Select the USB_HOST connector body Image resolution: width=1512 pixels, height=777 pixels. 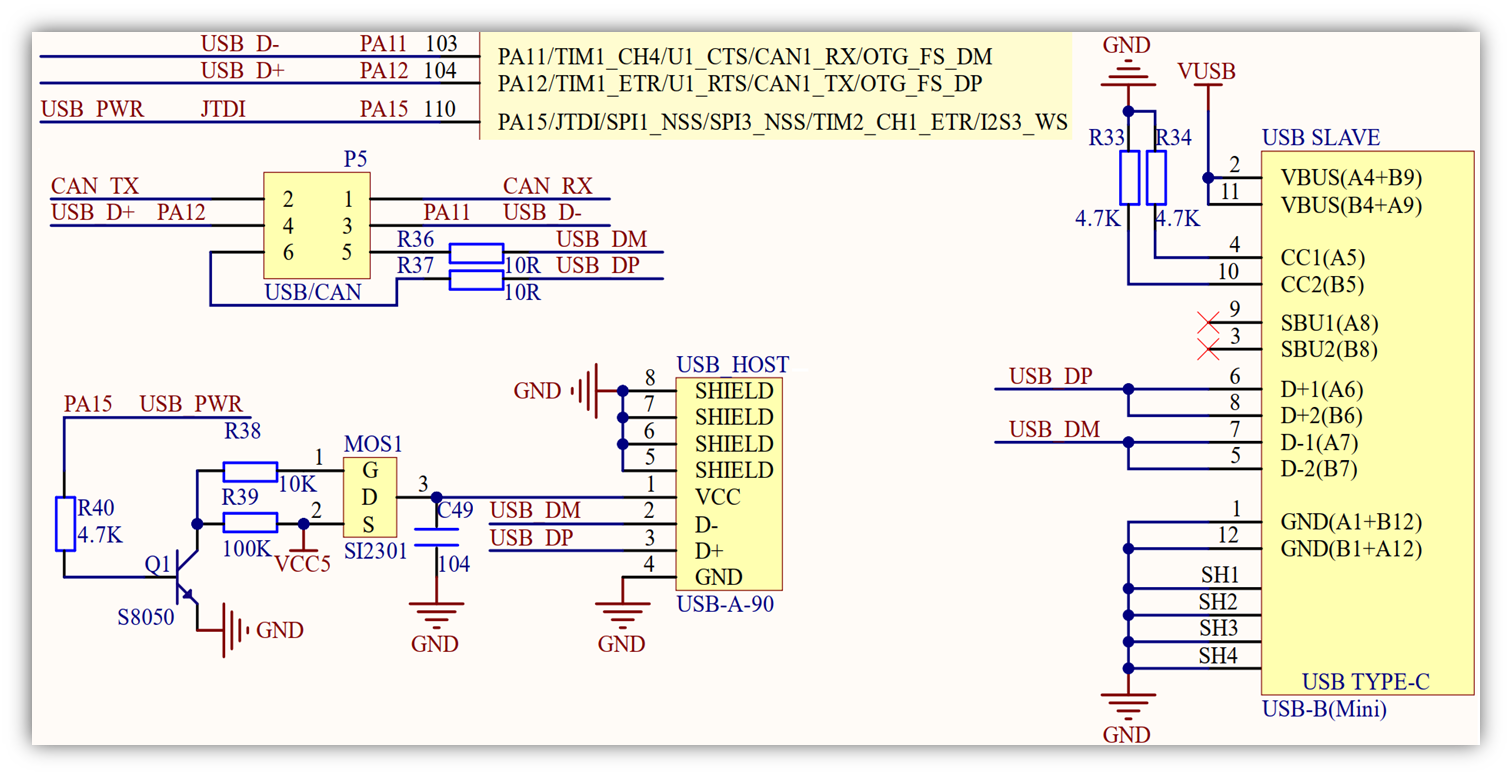click(x=729, y=484)
